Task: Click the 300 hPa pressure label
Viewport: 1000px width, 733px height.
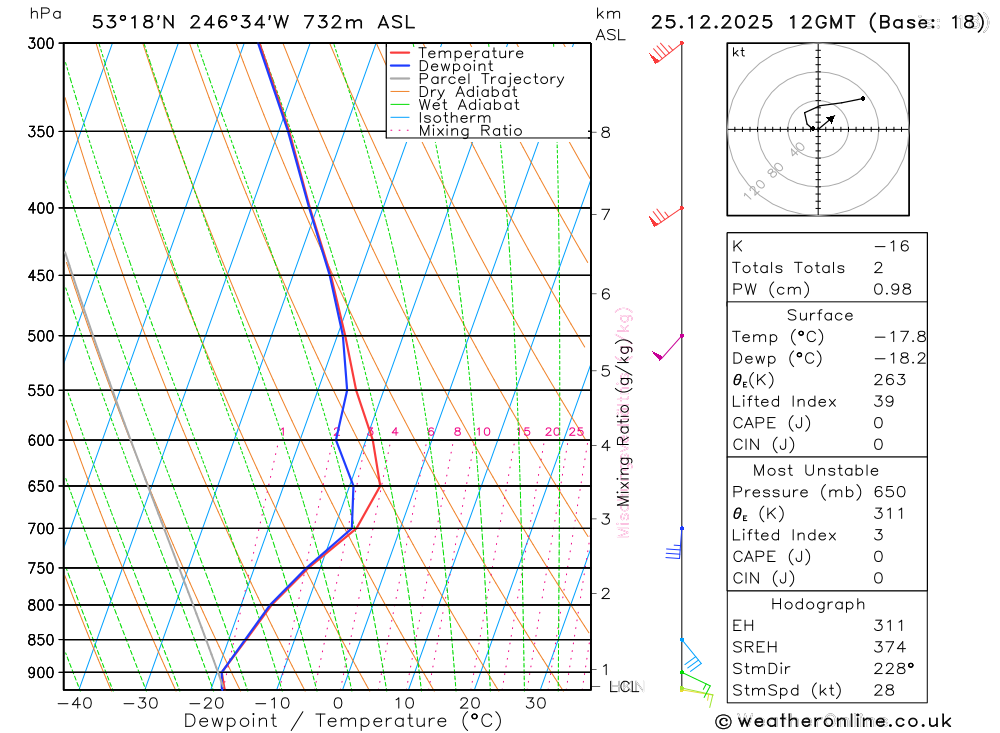Action: pyautogui.click(x=41, y=43)
